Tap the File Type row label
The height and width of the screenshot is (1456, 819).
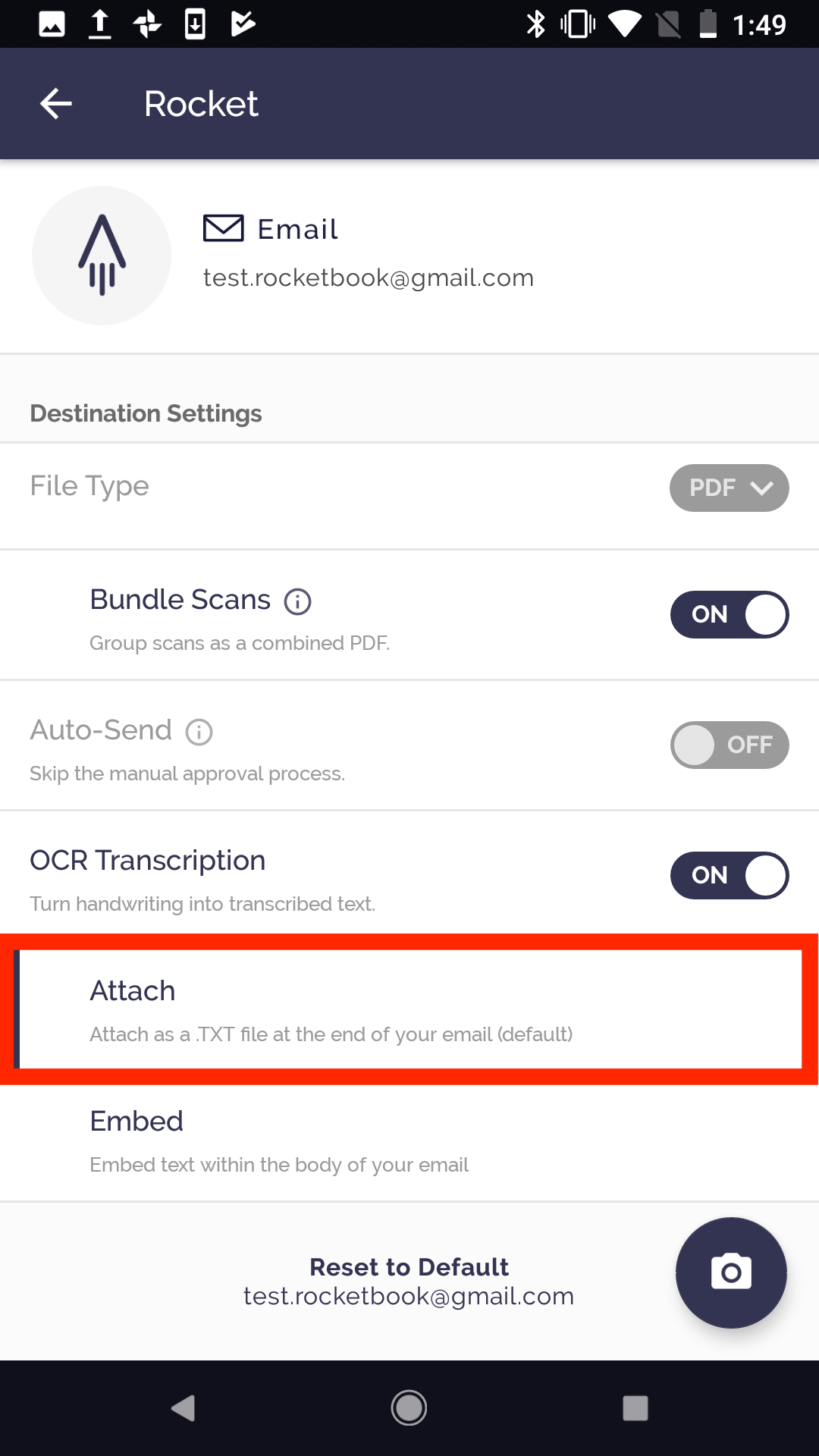[x=89, y=486]
